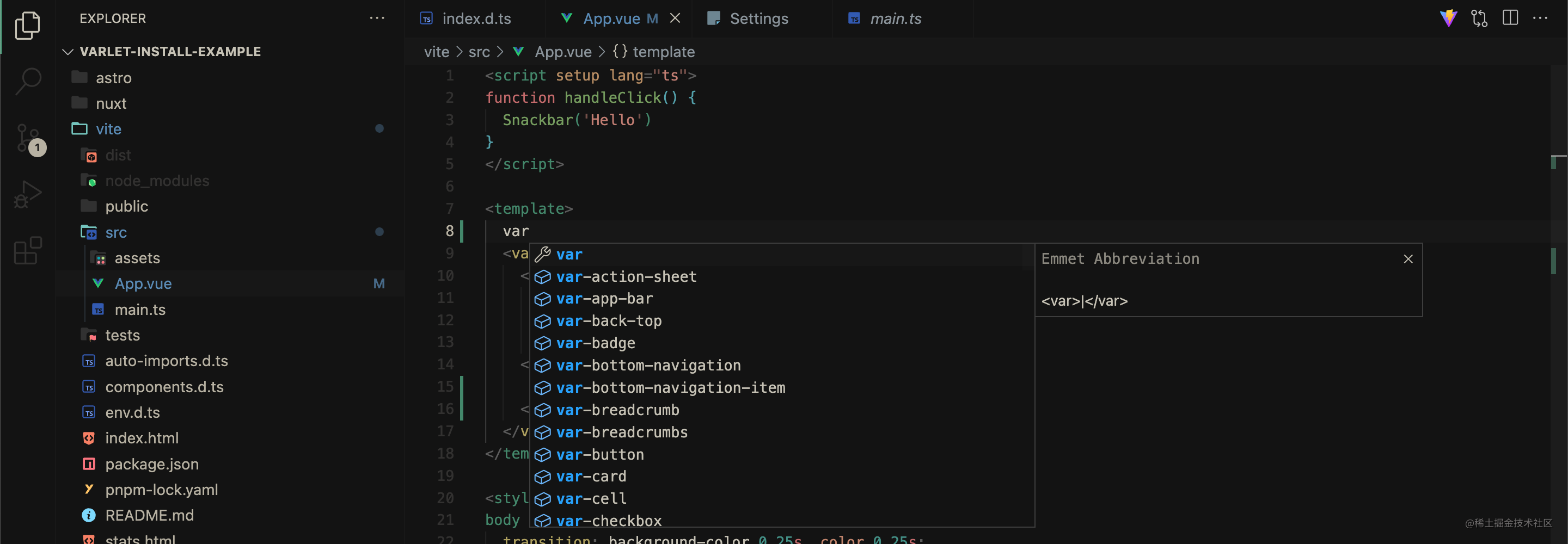
Task: Switch to the index.d.ts tab
Action: tap(476, 19)
